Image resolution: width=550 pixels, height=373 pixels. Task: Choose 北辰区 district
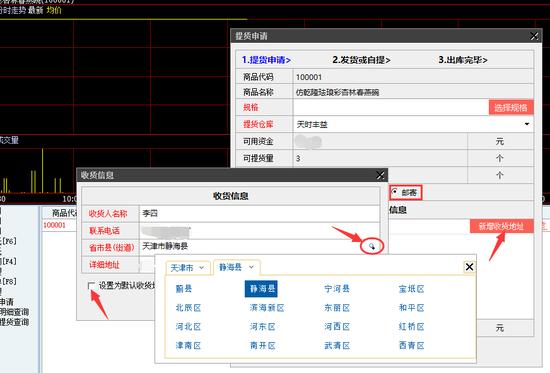click(188, 308)
